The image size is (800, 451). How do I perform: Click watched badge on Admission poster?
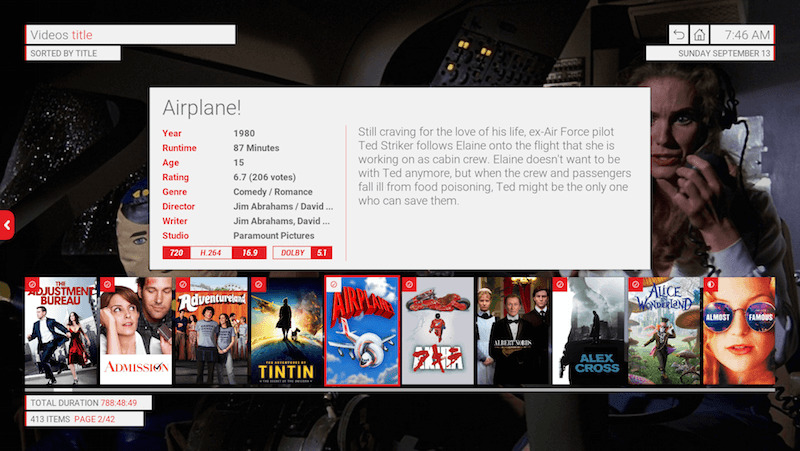[107, 284]
